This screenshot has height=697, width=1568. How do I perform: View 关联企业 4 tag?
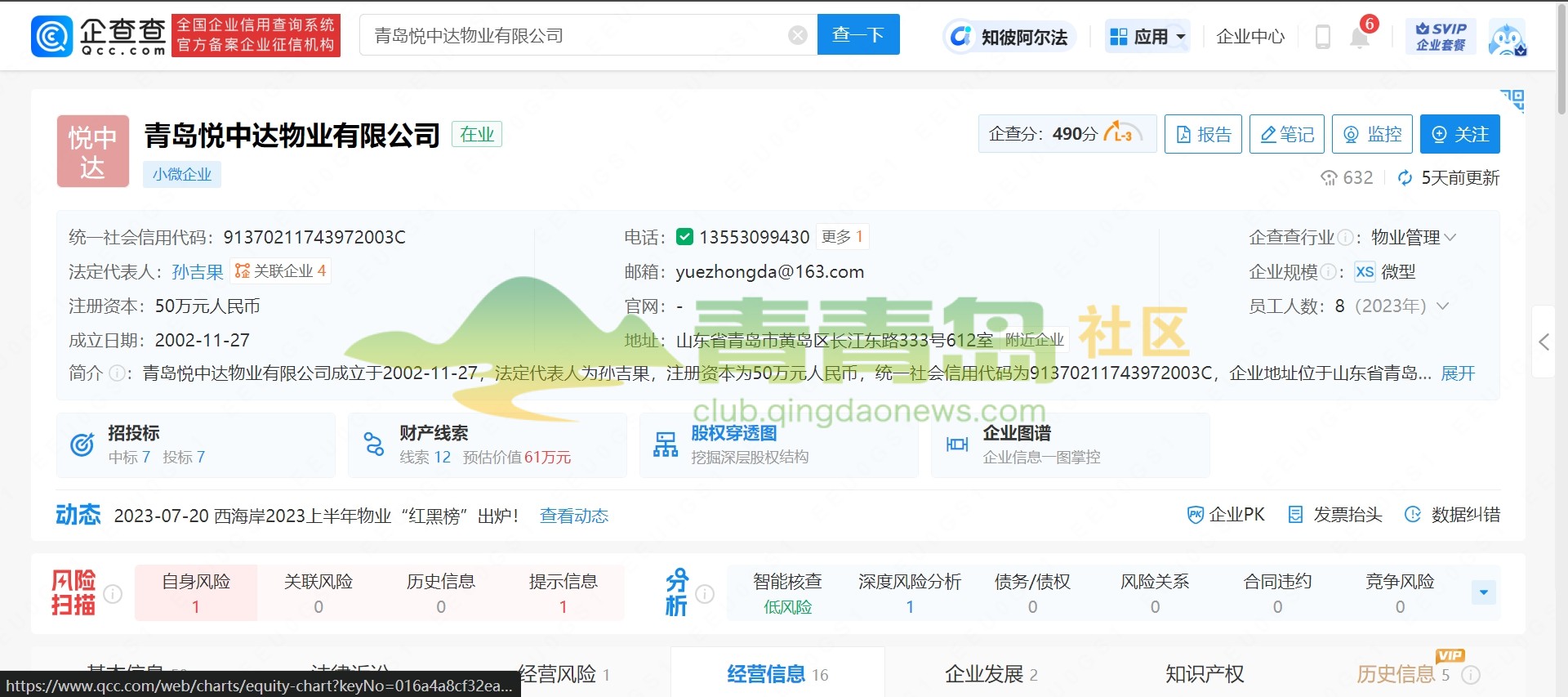281,270
